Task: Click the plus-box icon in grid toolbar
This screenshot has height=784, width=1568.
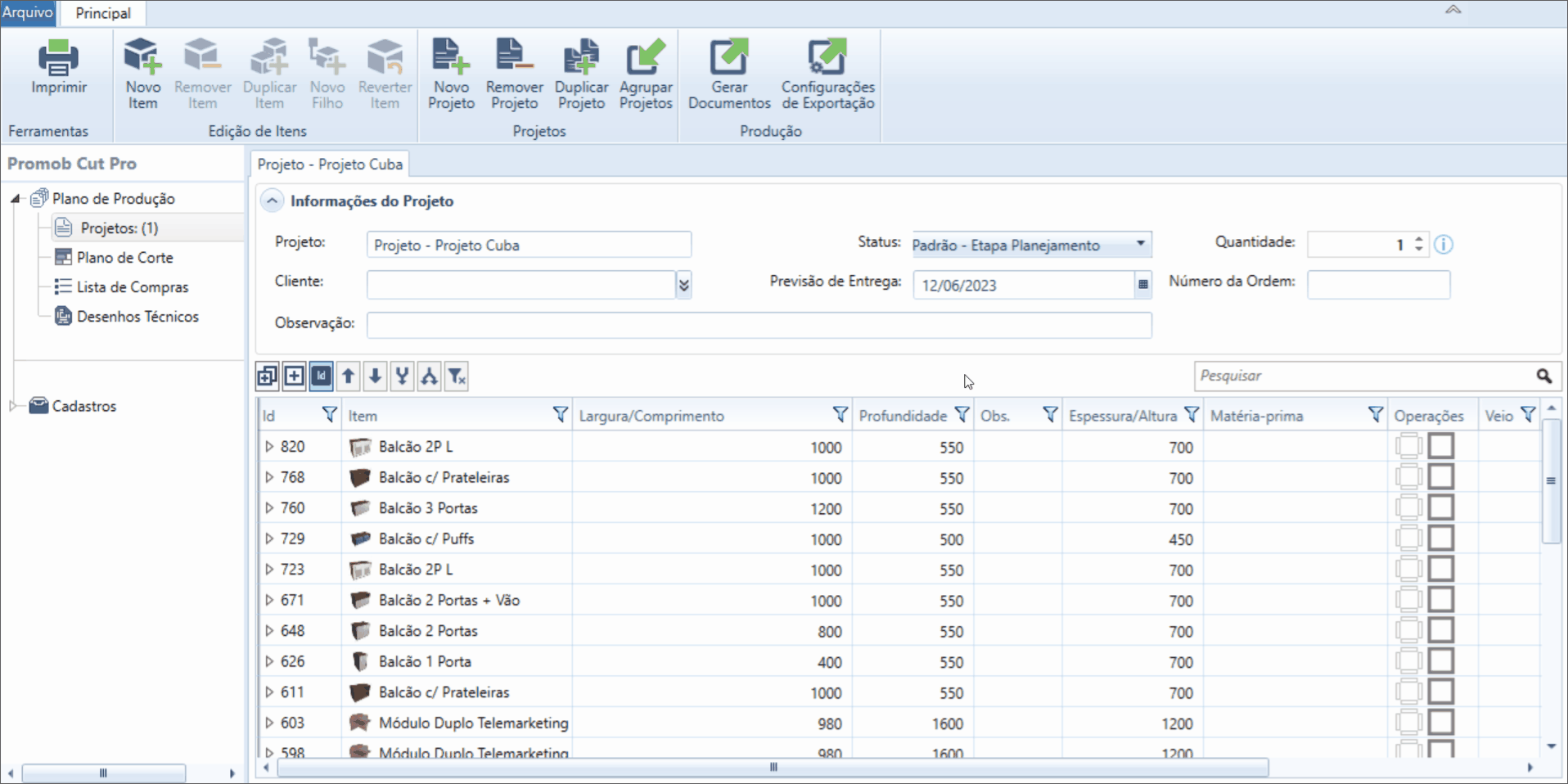Action: pos(294,376)
